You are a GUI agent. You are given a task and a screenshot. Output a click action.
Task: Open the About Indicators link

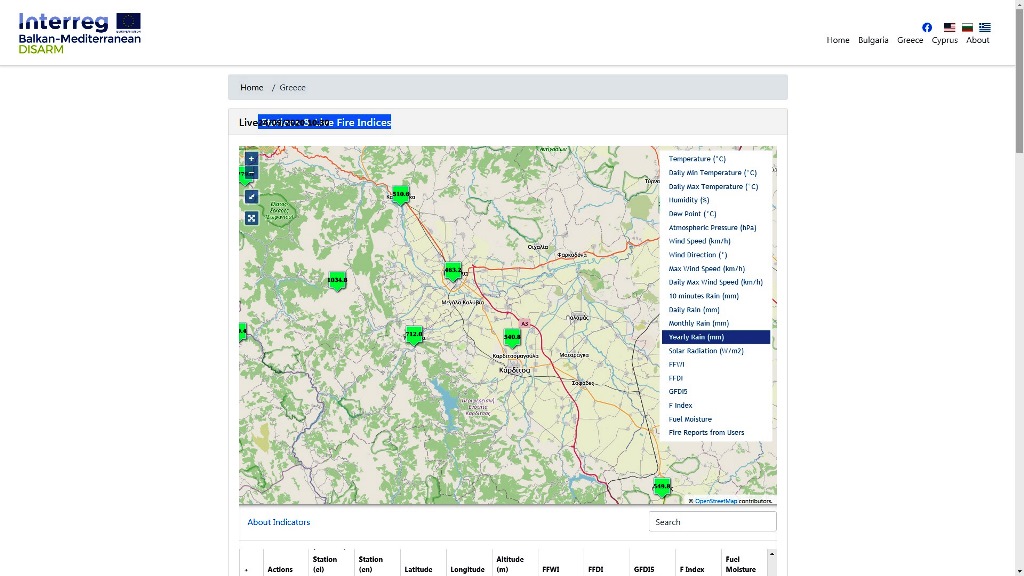pyautogui.click(x=279, y=522)
